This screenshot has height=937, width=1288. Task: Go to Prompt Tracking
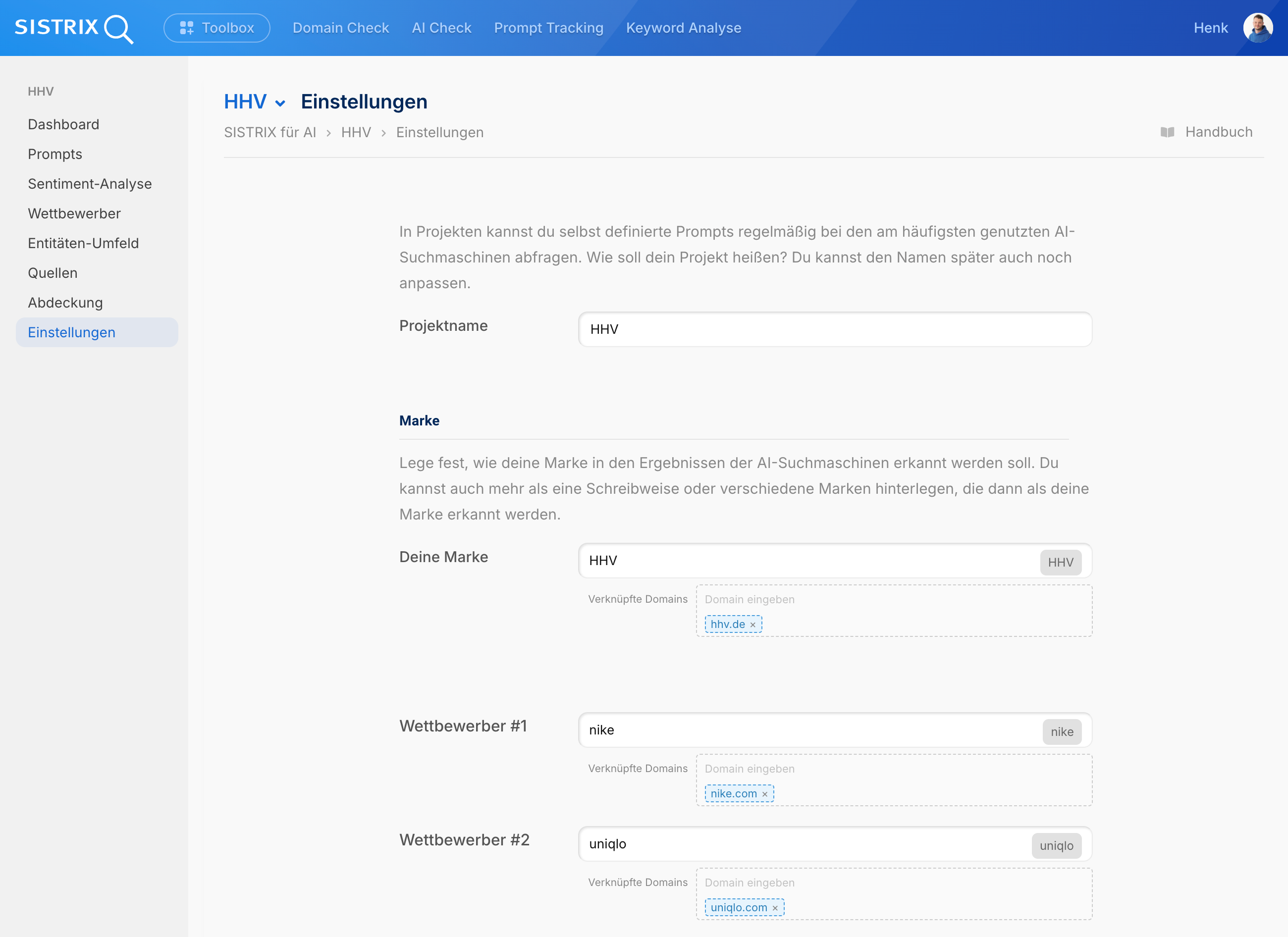(x=548, y=28)
